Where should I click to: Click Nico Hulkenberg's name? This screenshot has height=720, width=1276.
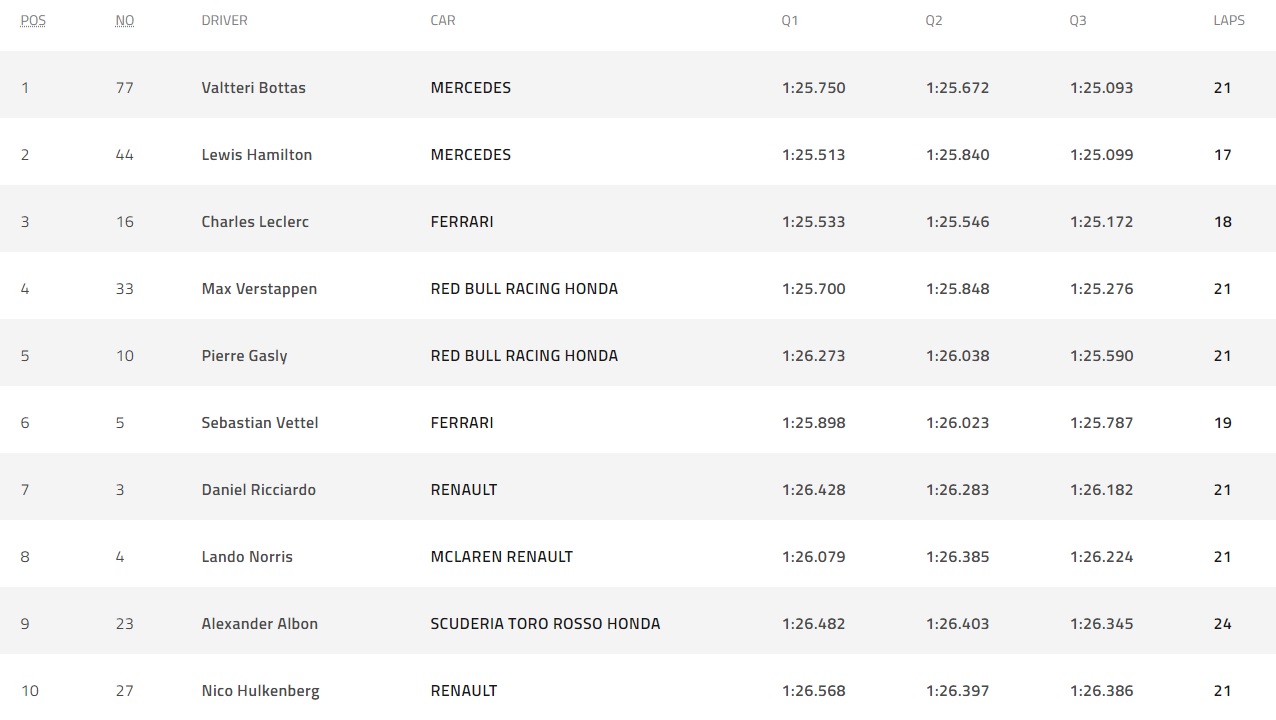click(261, 691)
